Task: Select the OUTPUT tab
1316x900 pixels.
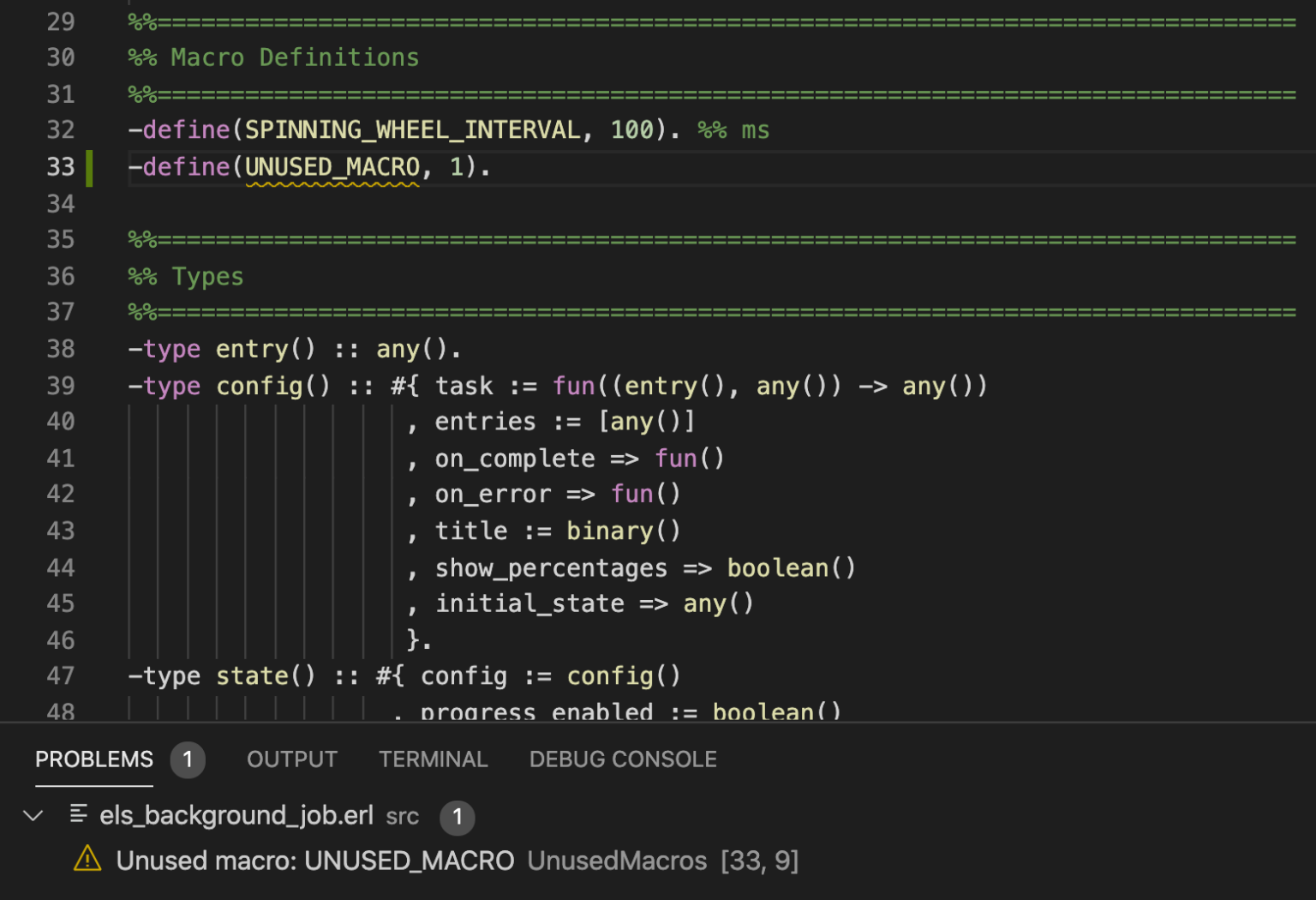Action: (291, 759)
